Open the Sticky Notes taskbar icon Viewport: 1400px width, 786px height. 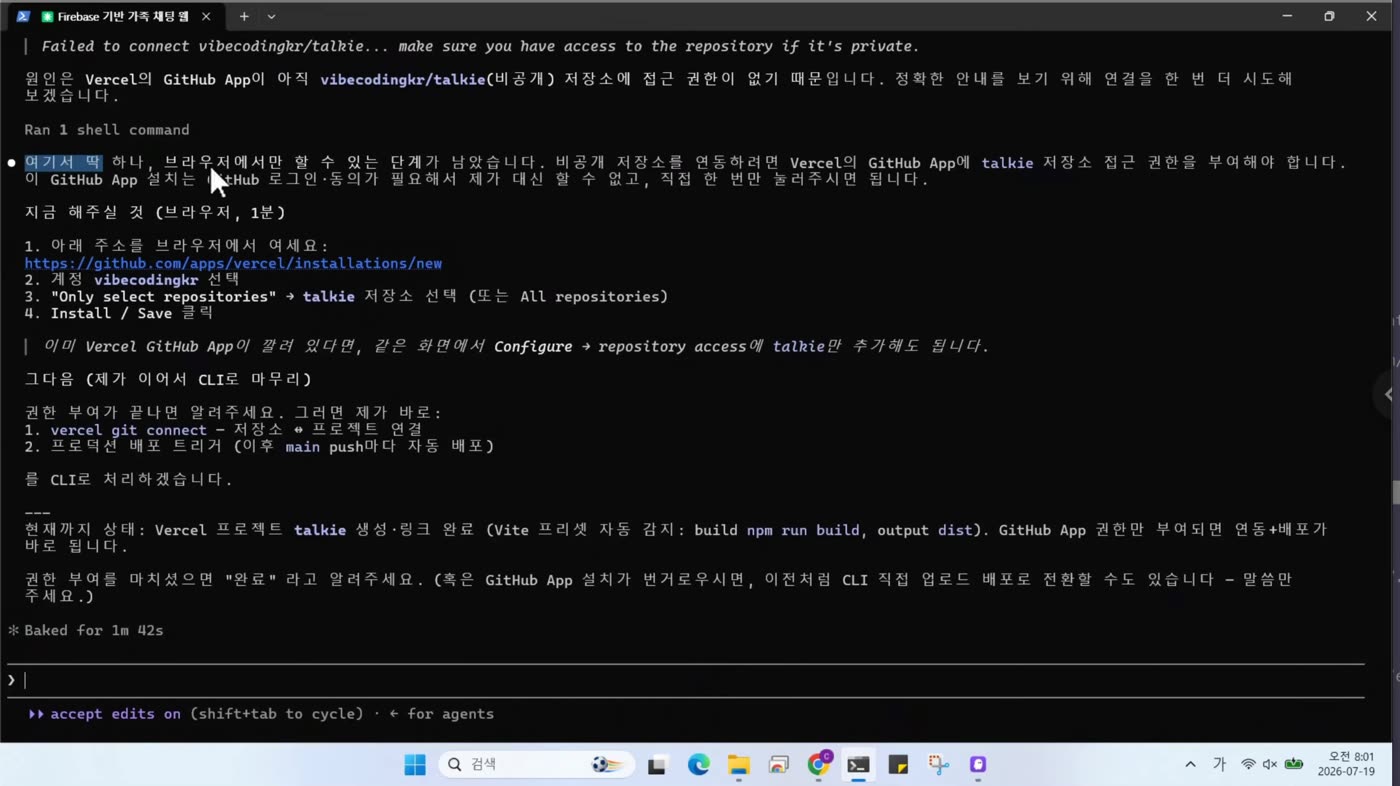(x=898, y=765)
